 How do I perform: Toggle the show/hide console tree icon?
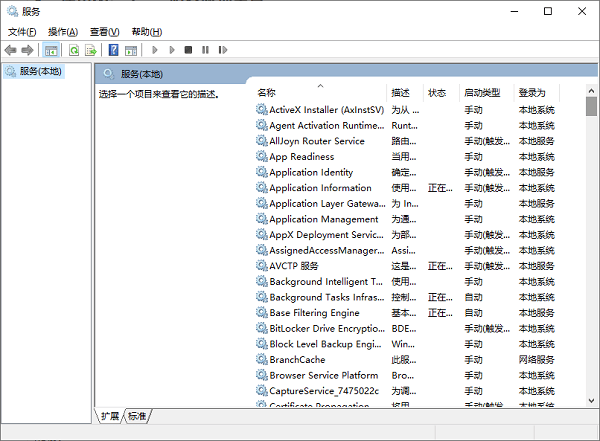pos(51,50)
